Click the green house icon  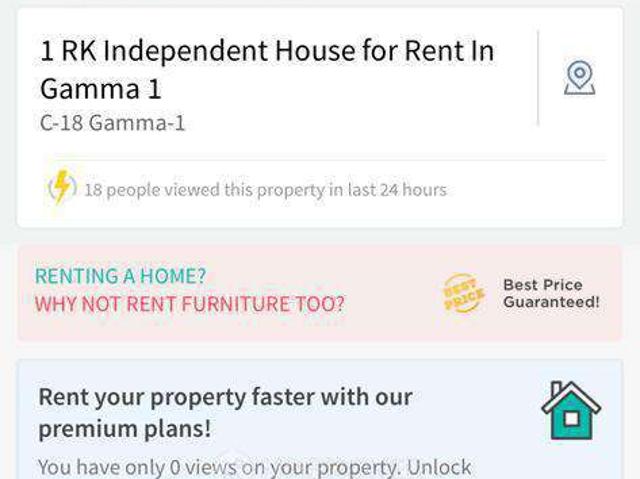pos(571,411)
